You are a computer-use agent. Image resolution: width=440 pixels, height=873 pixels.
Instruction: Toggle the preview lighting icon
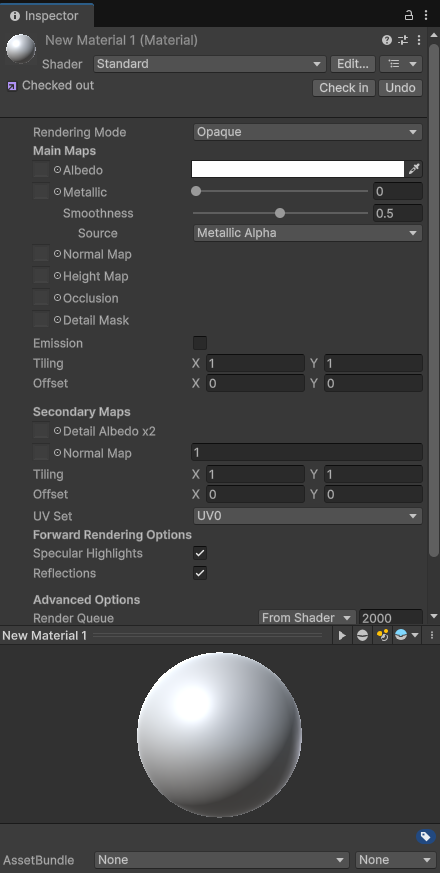[382, 635]
